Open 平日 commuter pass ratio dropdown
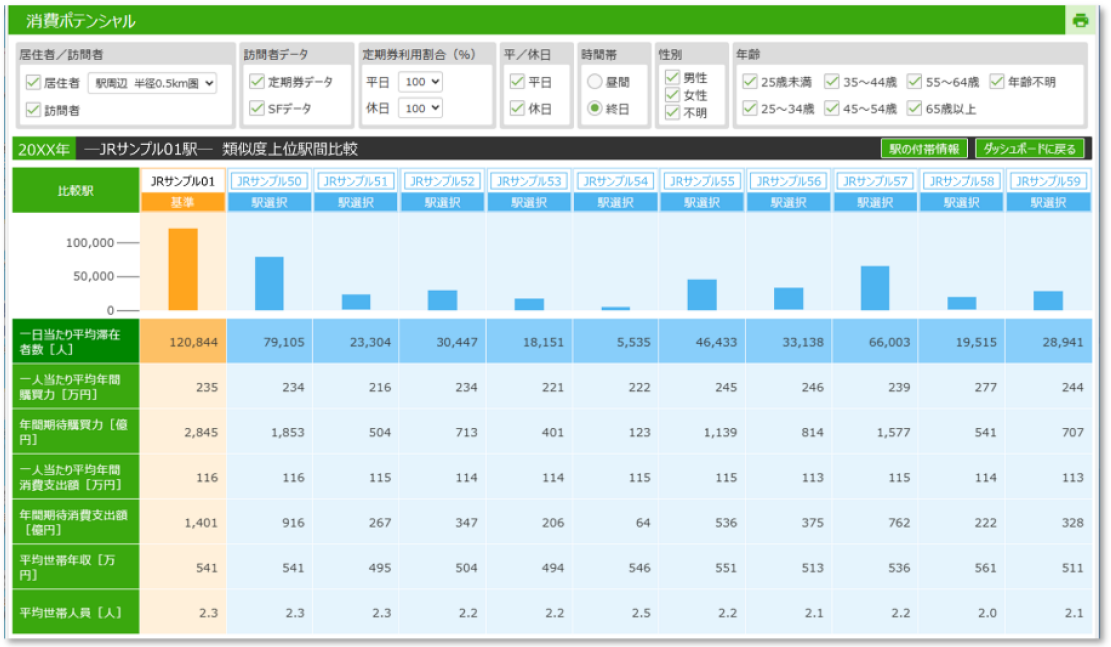 (x=420, y=81)
